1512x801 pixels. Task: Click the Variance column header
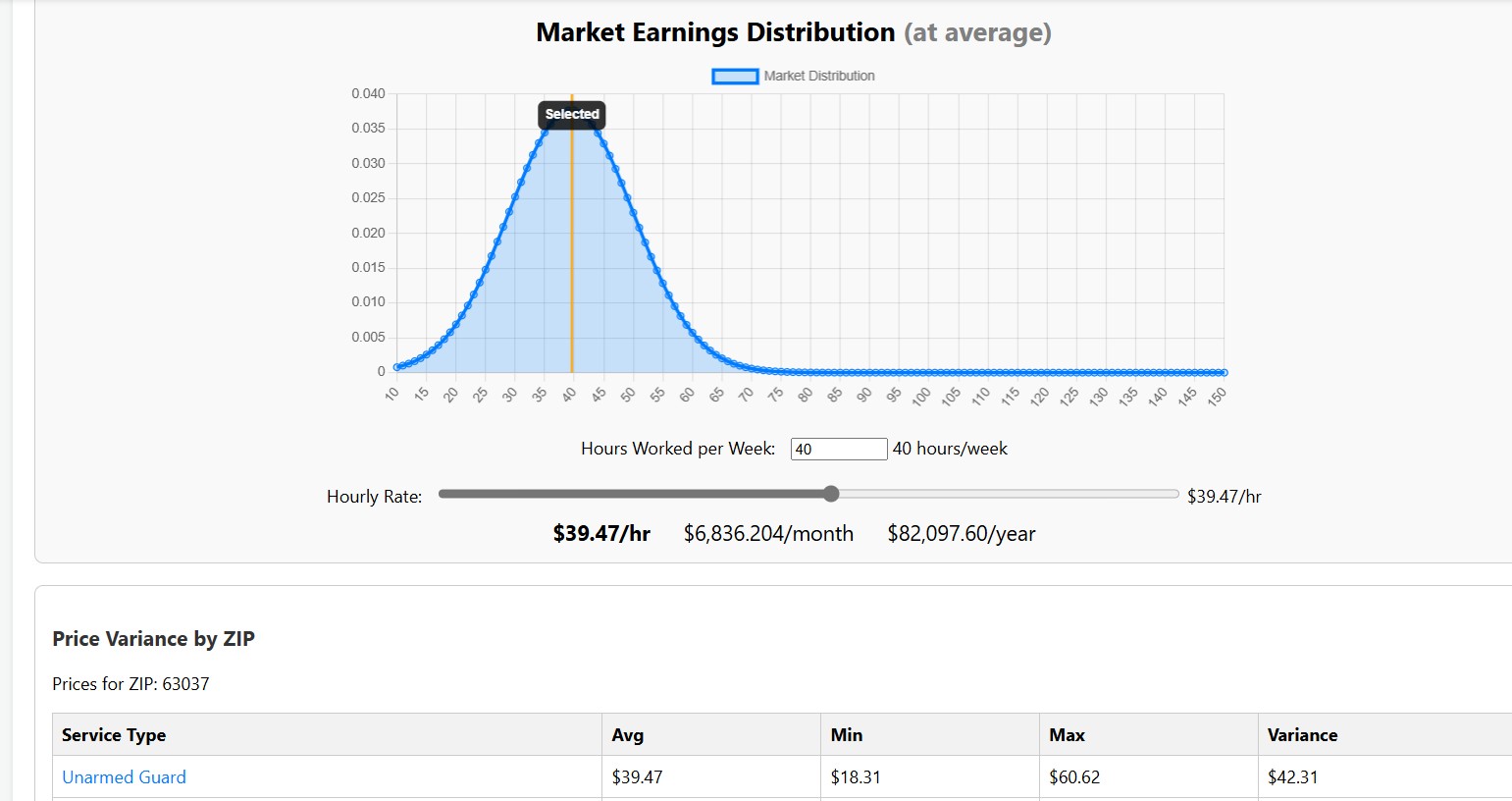click(1302, 734)
